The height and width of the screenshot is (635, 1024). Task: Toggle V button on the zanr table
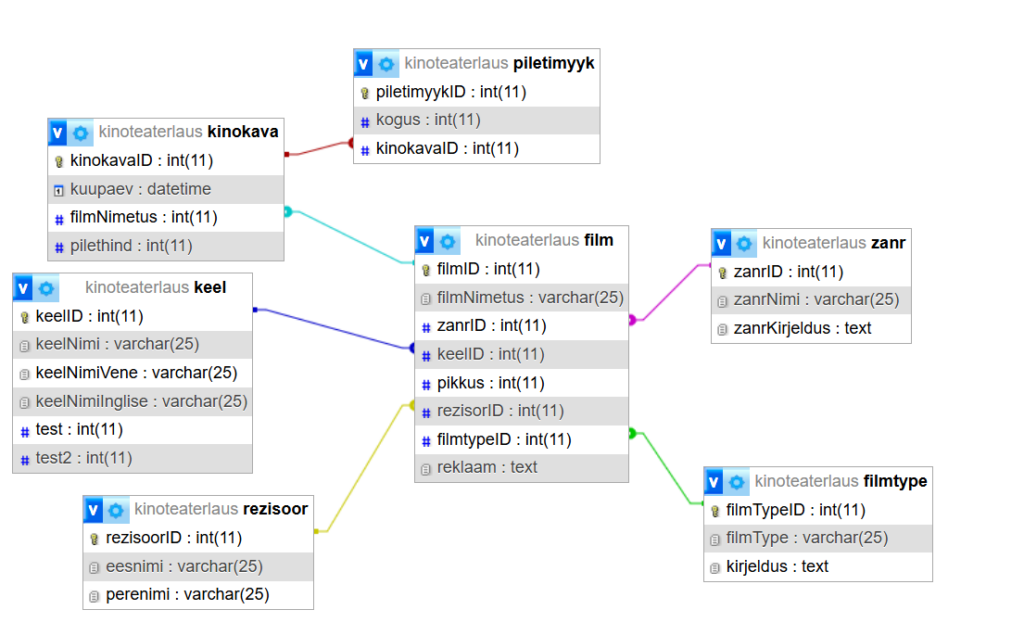pyautogui.click(x=722, y=243)
